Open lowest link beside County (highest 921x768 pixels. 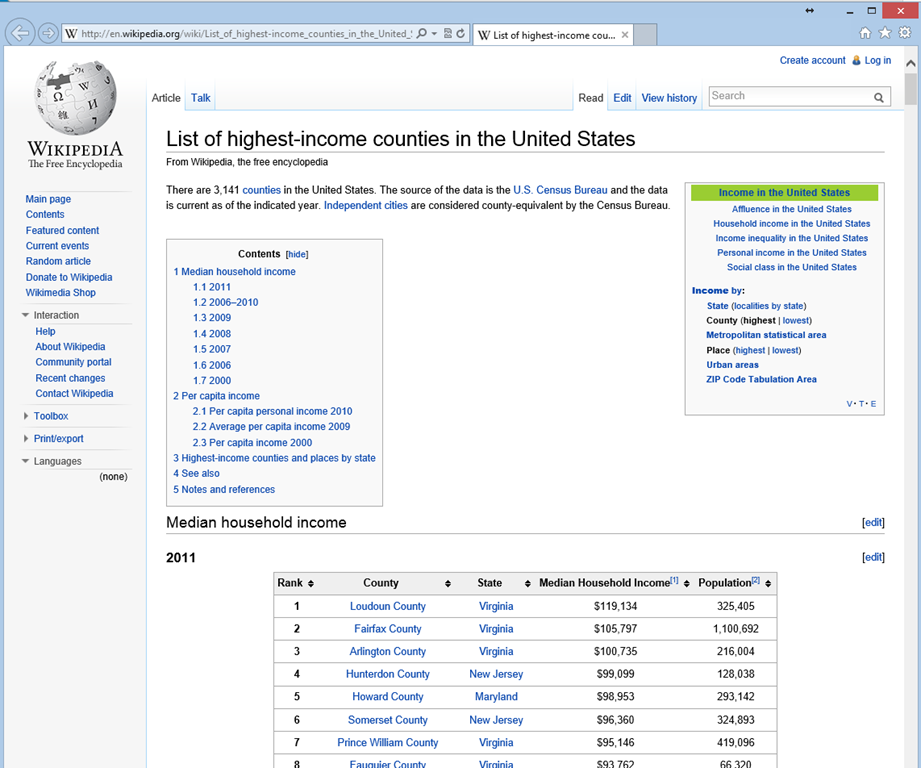[796, 321]
